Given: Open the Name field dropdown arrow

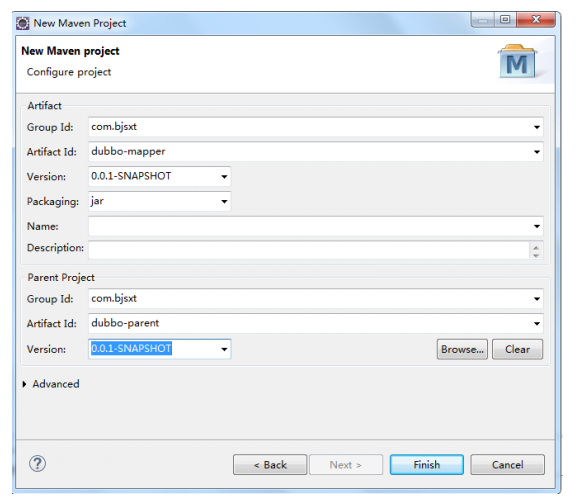Looking at the screenshot, I should tap(537, 226).
